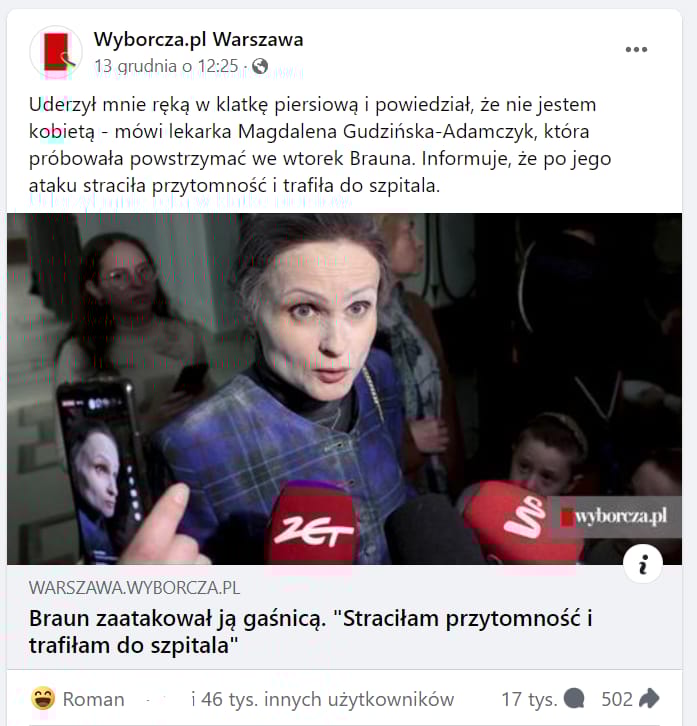
Task: Click the '46 tys. innych użytkowników' text
Action: pos(323,699)
